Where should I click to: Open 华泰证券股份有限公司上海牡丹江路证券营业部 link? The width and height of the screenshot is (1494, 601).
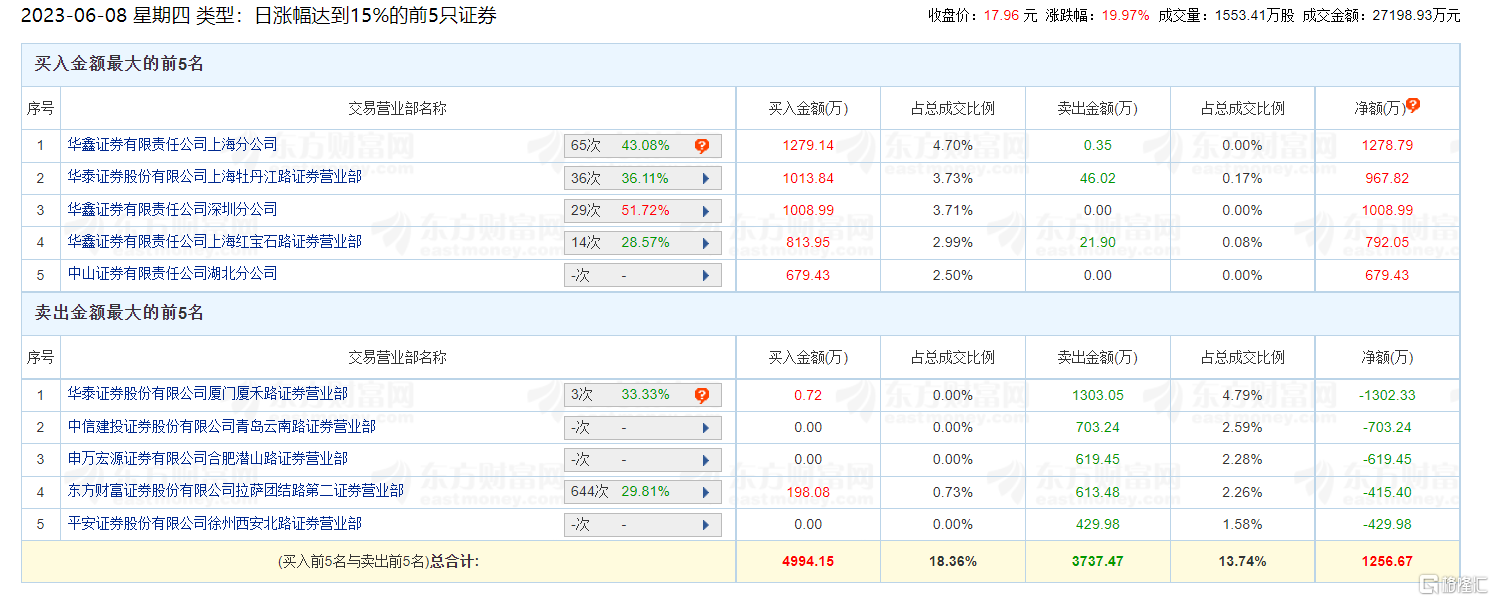[x=214, y=177]
